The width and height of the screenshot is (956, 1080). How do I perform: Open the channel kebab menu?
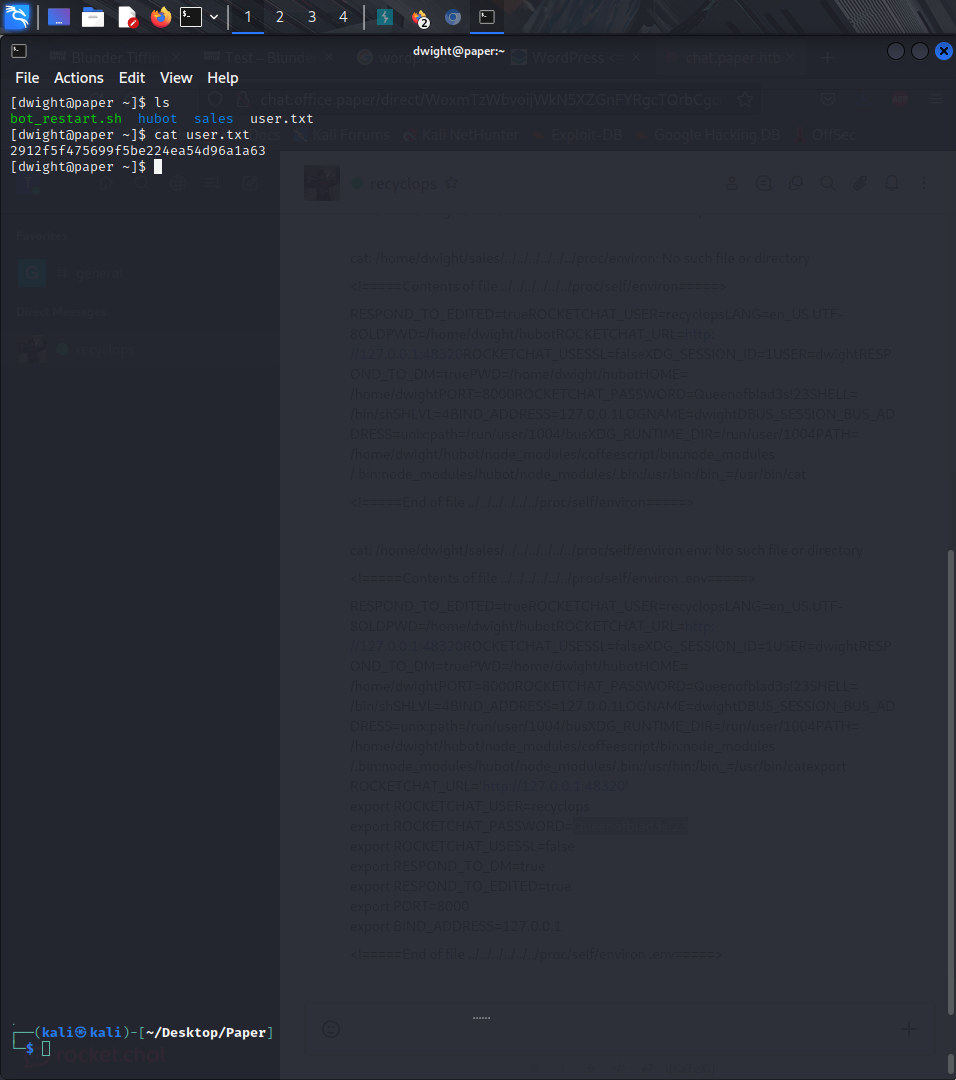(923, 183)
